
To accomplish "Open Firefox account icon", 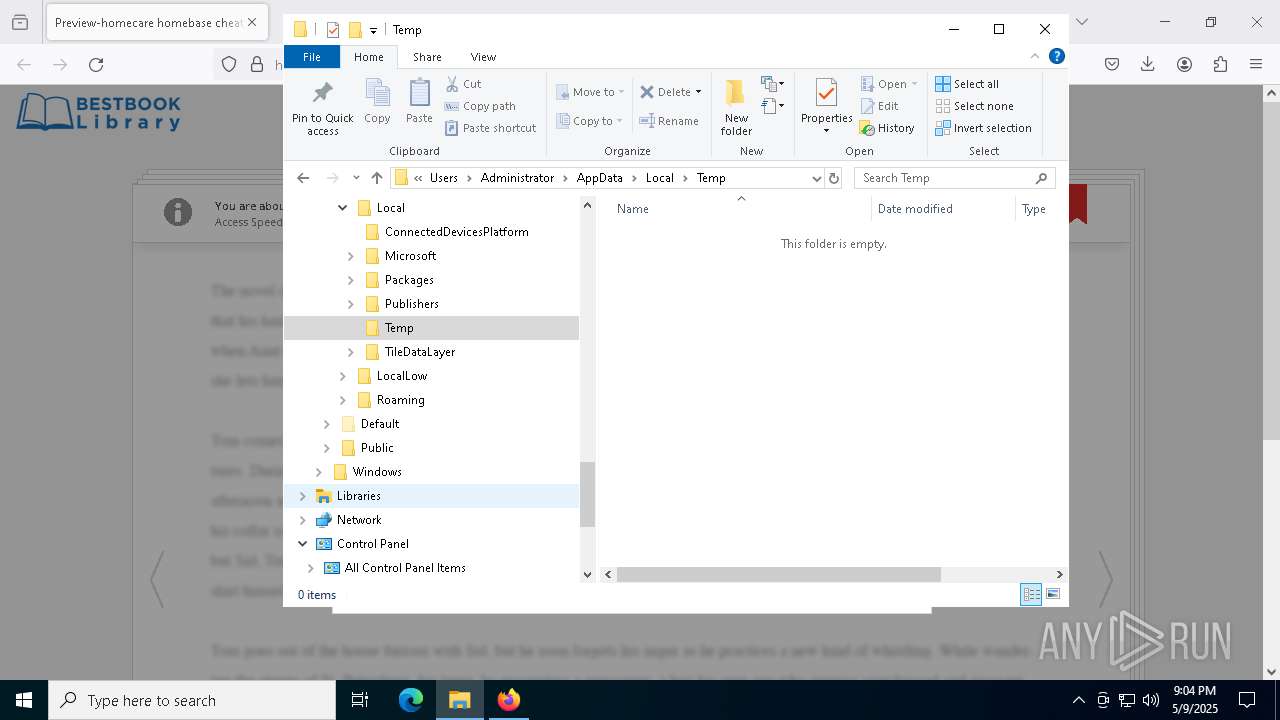I will coord(1184,64).
